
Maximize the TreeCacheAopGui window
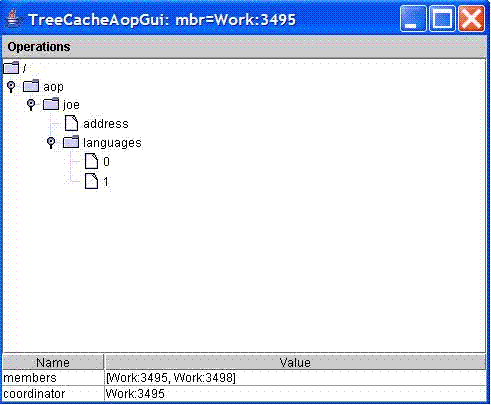(x=442, y=19)
